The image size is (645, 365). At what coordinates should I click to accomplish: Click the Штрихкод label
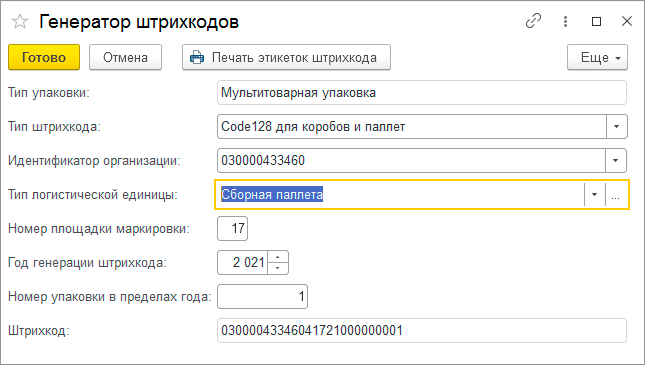pos(39,330)
